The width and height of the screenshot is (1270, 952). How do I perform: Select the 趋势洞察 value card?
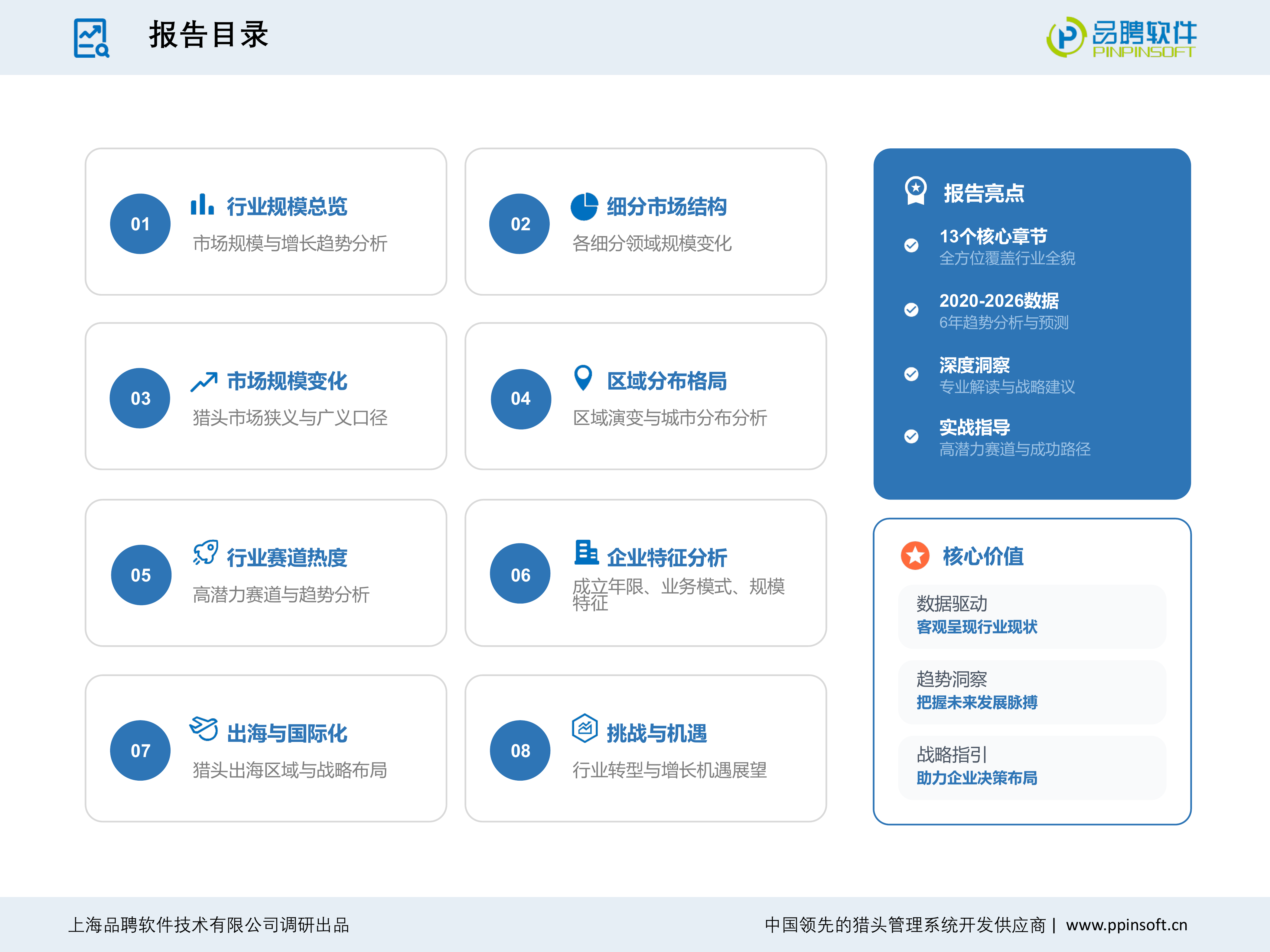pyautogui.click(x=1032, y=692)
